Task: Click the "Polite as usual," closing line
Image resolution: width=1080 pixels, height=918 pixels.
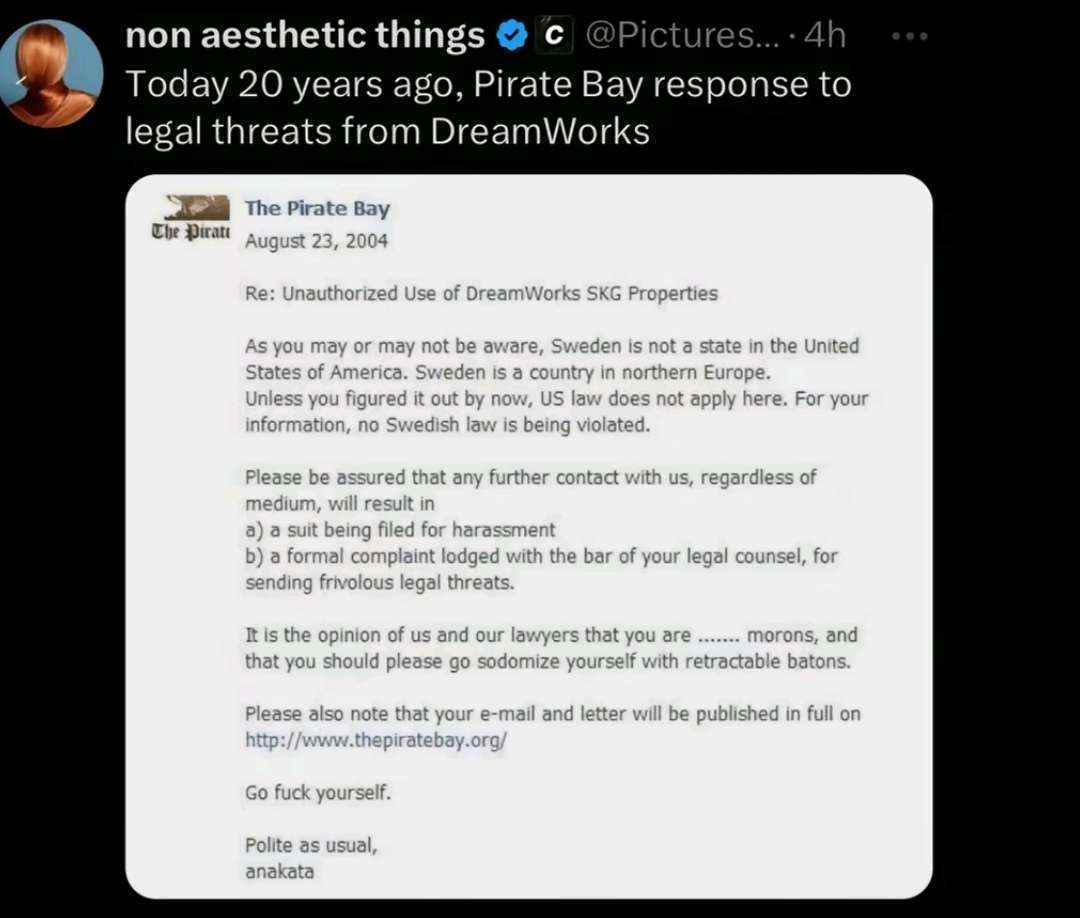Action: 311,845
